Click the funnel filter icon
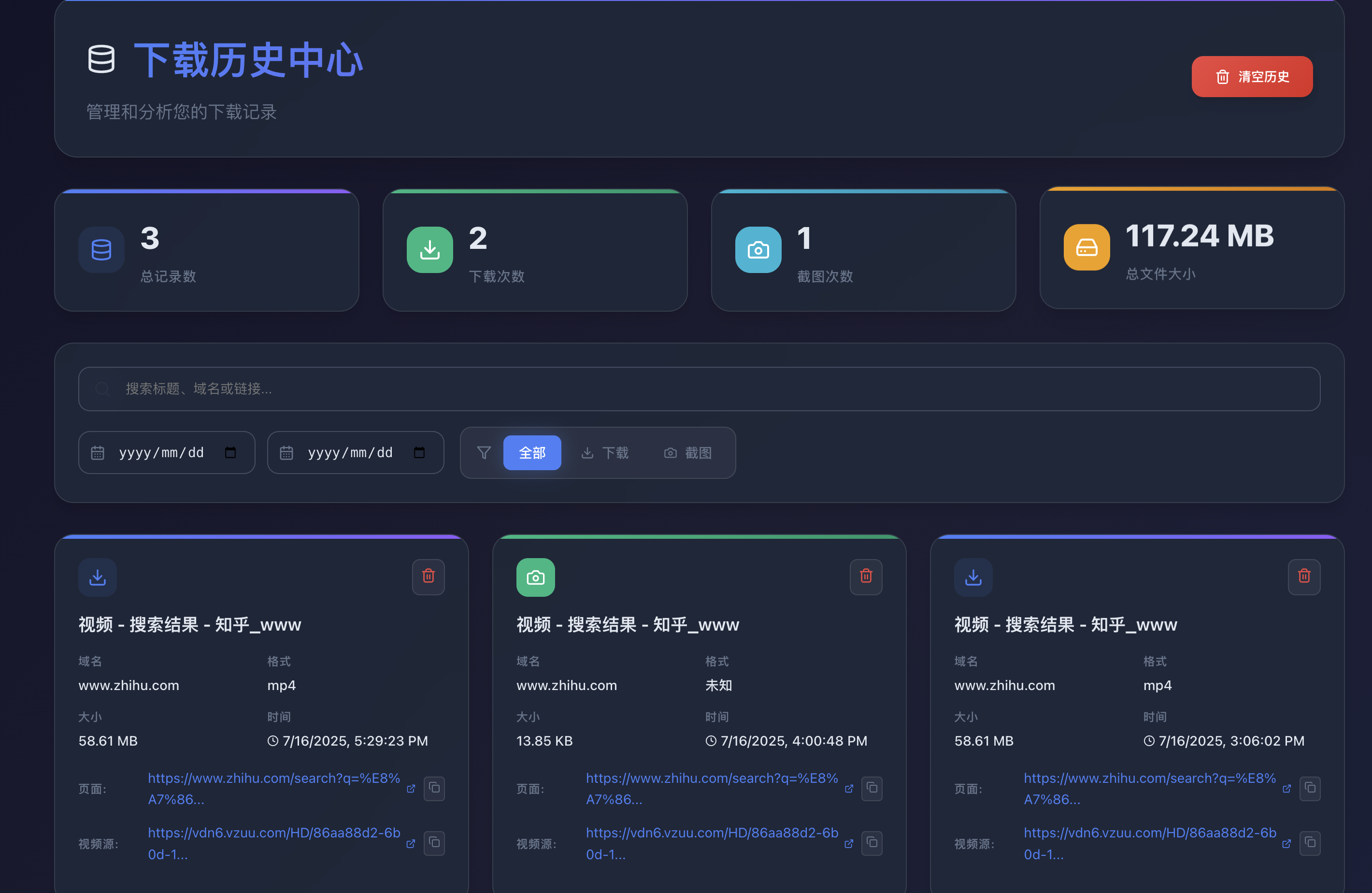Viewport: 1372px width, 893px height. tap(484, 453)
